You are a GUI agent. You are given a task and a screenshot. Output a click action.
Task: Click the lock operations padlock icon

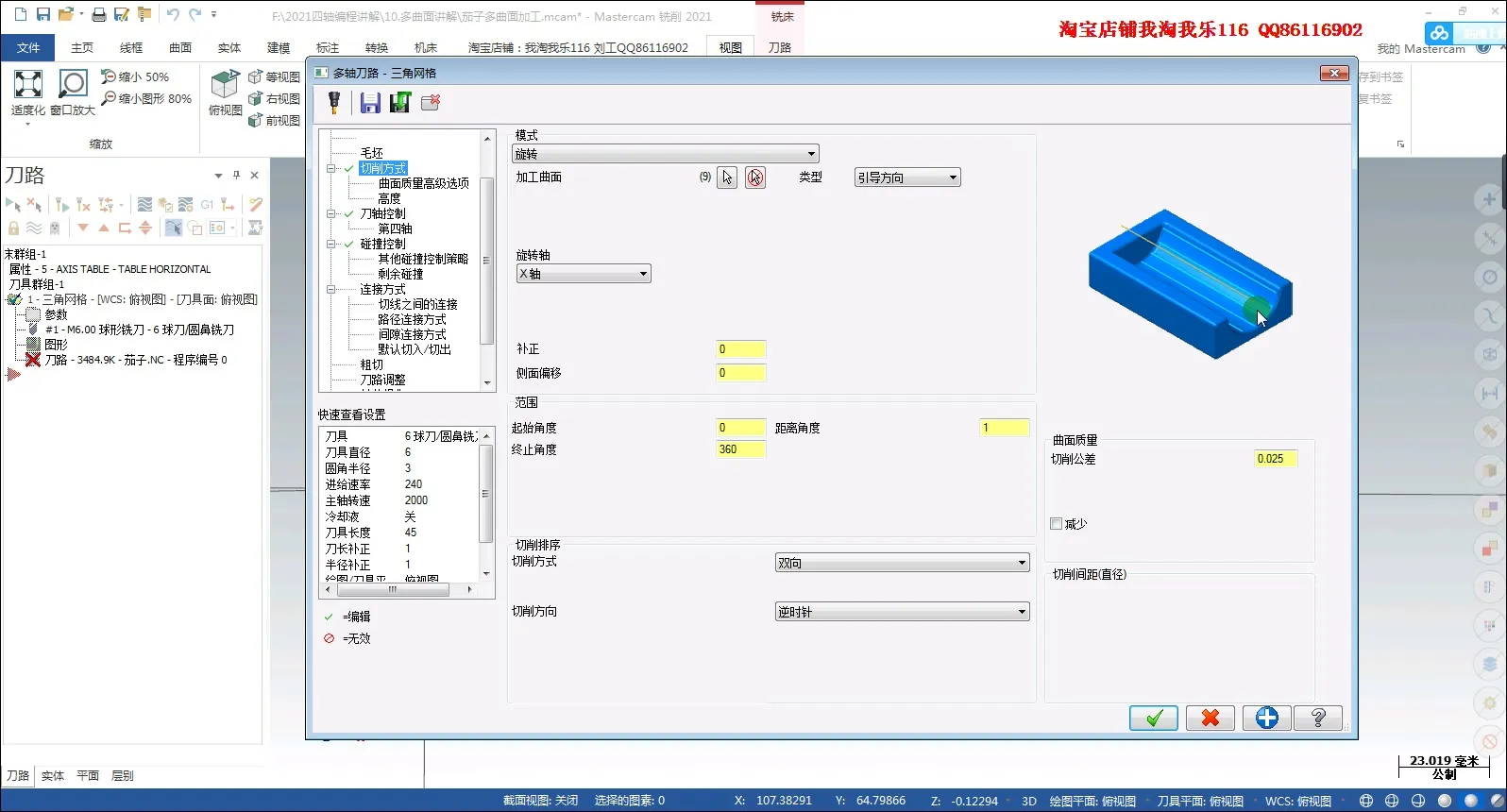pyautogui.click(x=13, y=228)
